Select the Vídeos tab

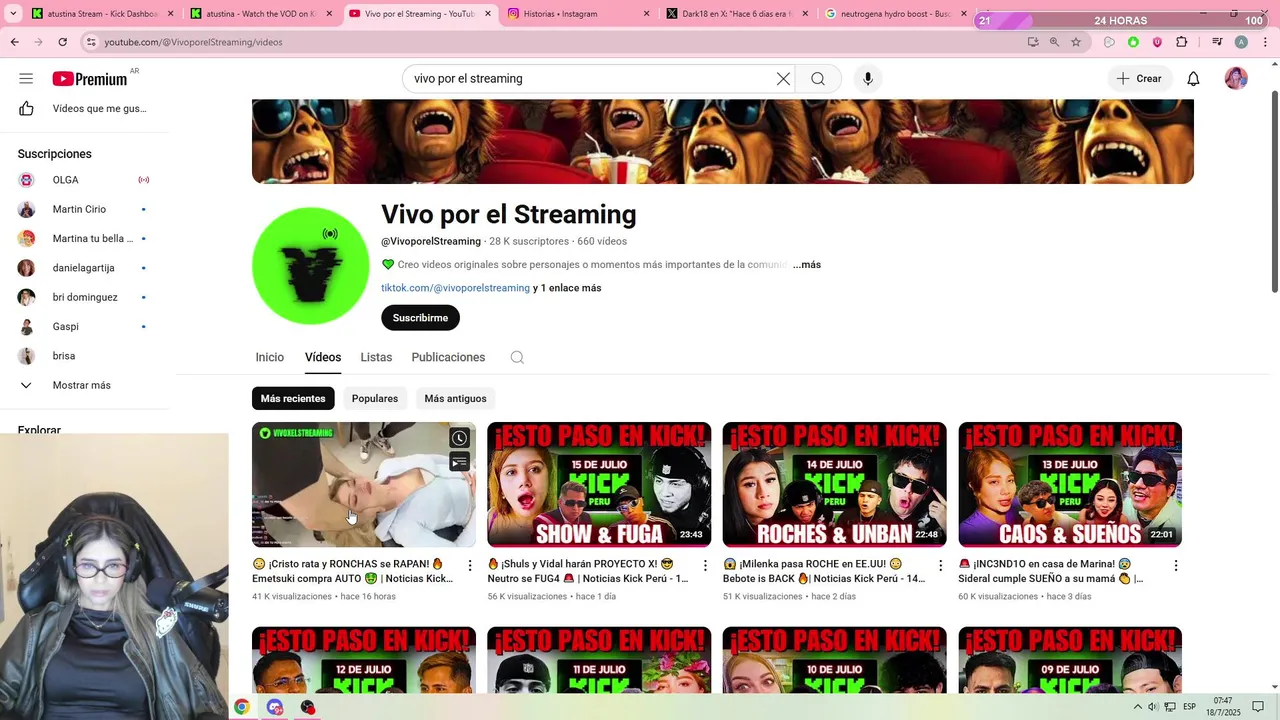pos(323,357)
